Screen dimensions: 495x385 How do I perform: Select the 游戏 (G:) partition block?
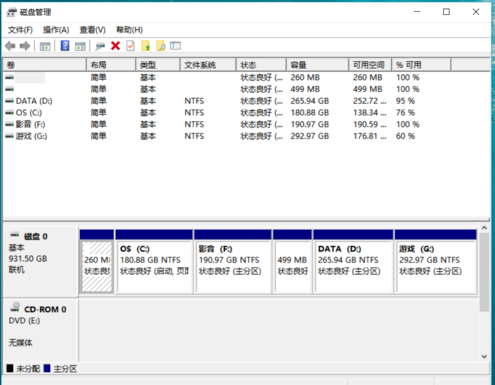(x=436, y=262)
